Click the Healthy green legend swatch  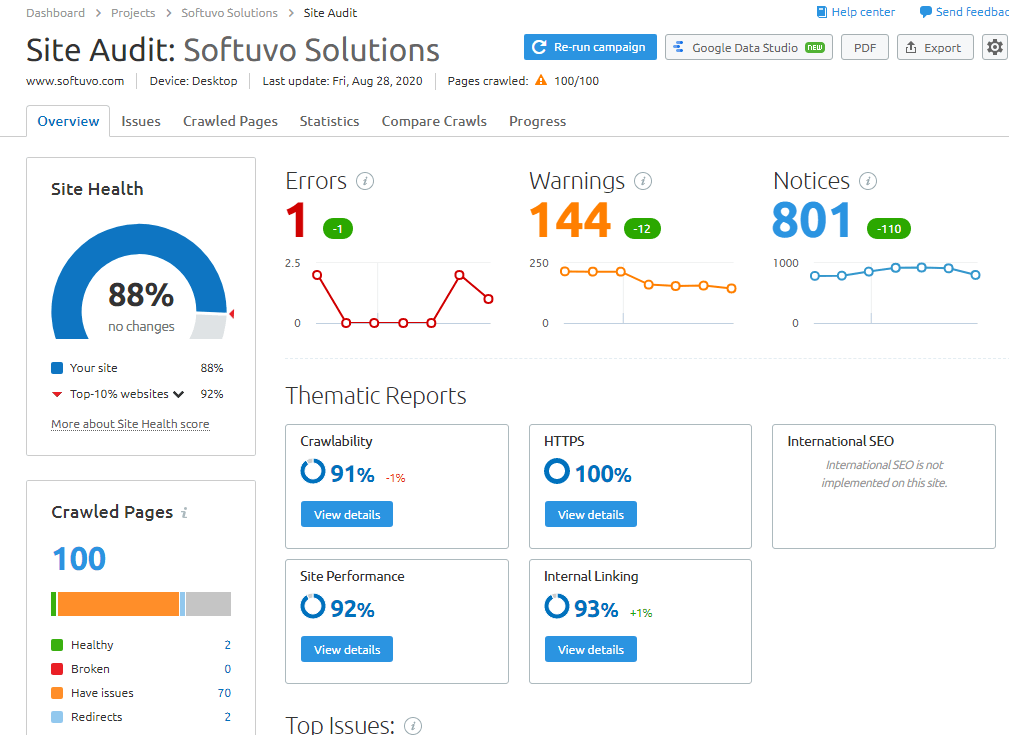click(x=57, y=645)
